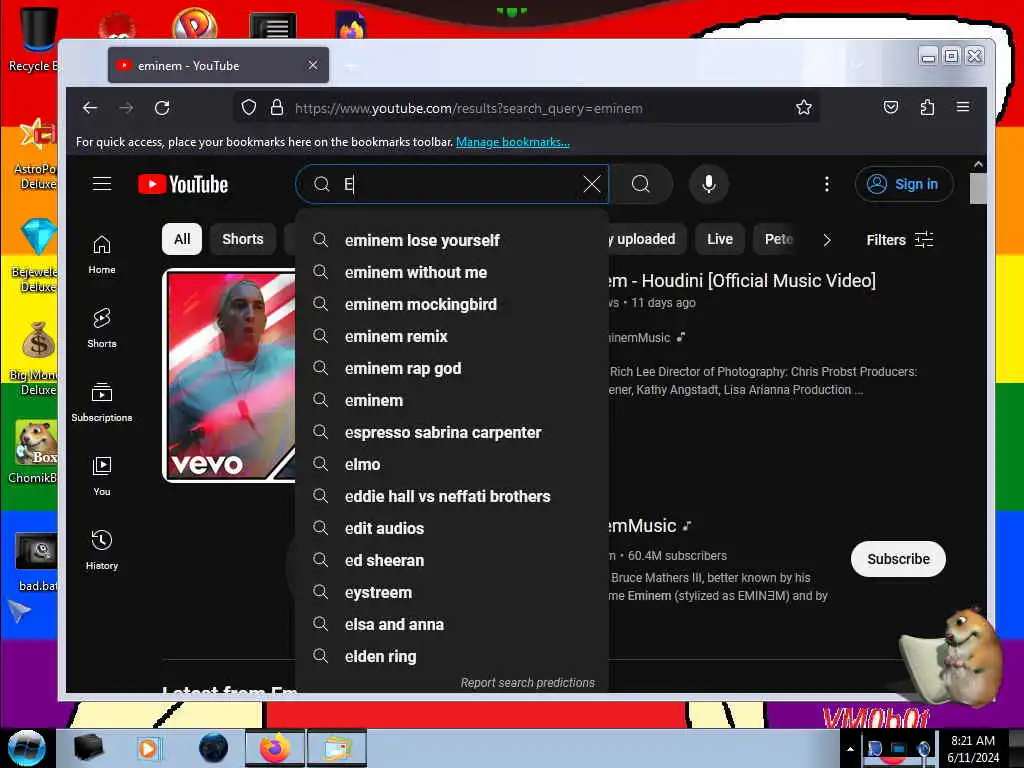Choose suggestion elmo
Viewport: 1024px width, 768px height.
pyautogui.click(x=452, y=464)
